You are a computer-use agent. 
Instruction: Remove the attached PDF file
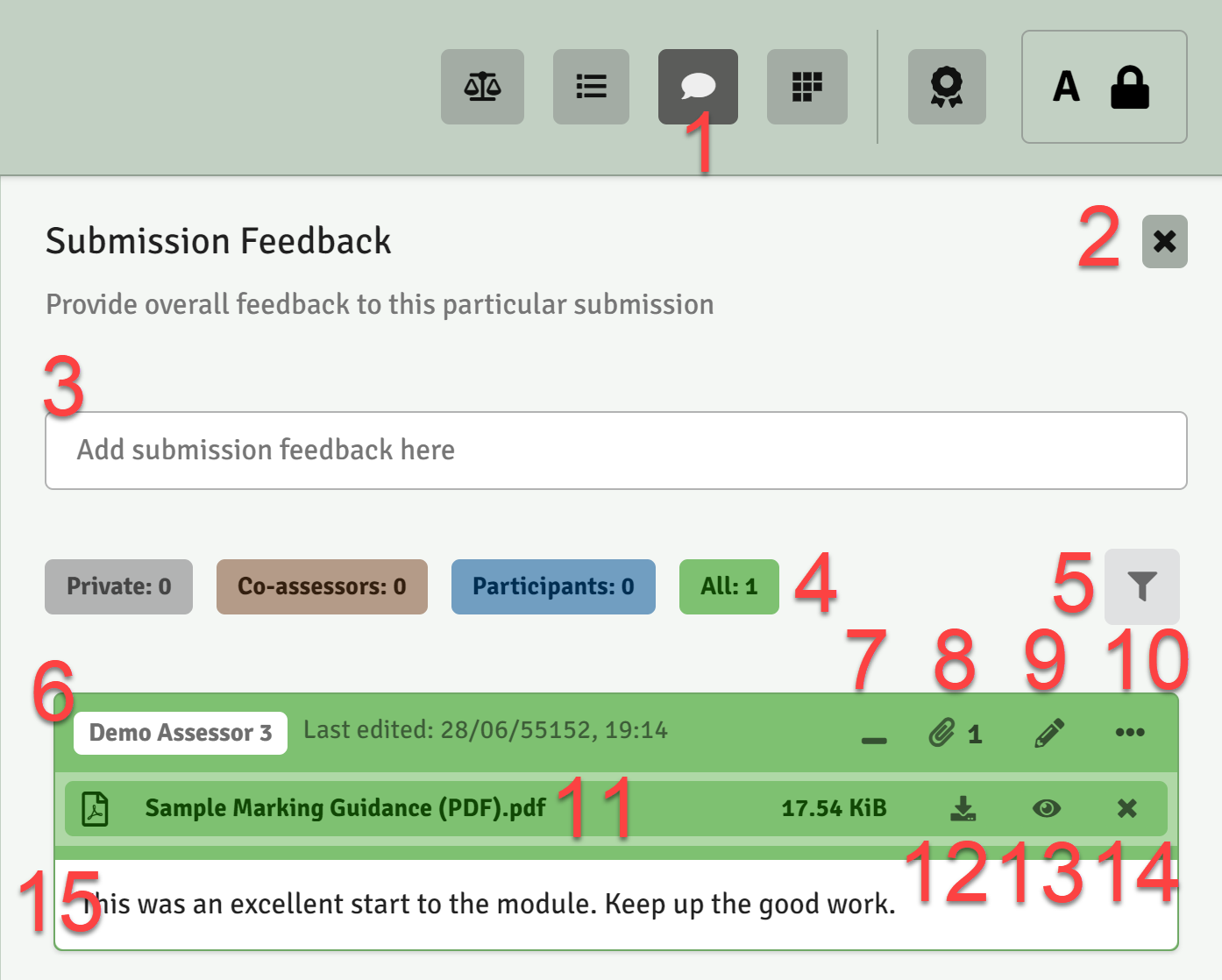[x=1127, y=808]
